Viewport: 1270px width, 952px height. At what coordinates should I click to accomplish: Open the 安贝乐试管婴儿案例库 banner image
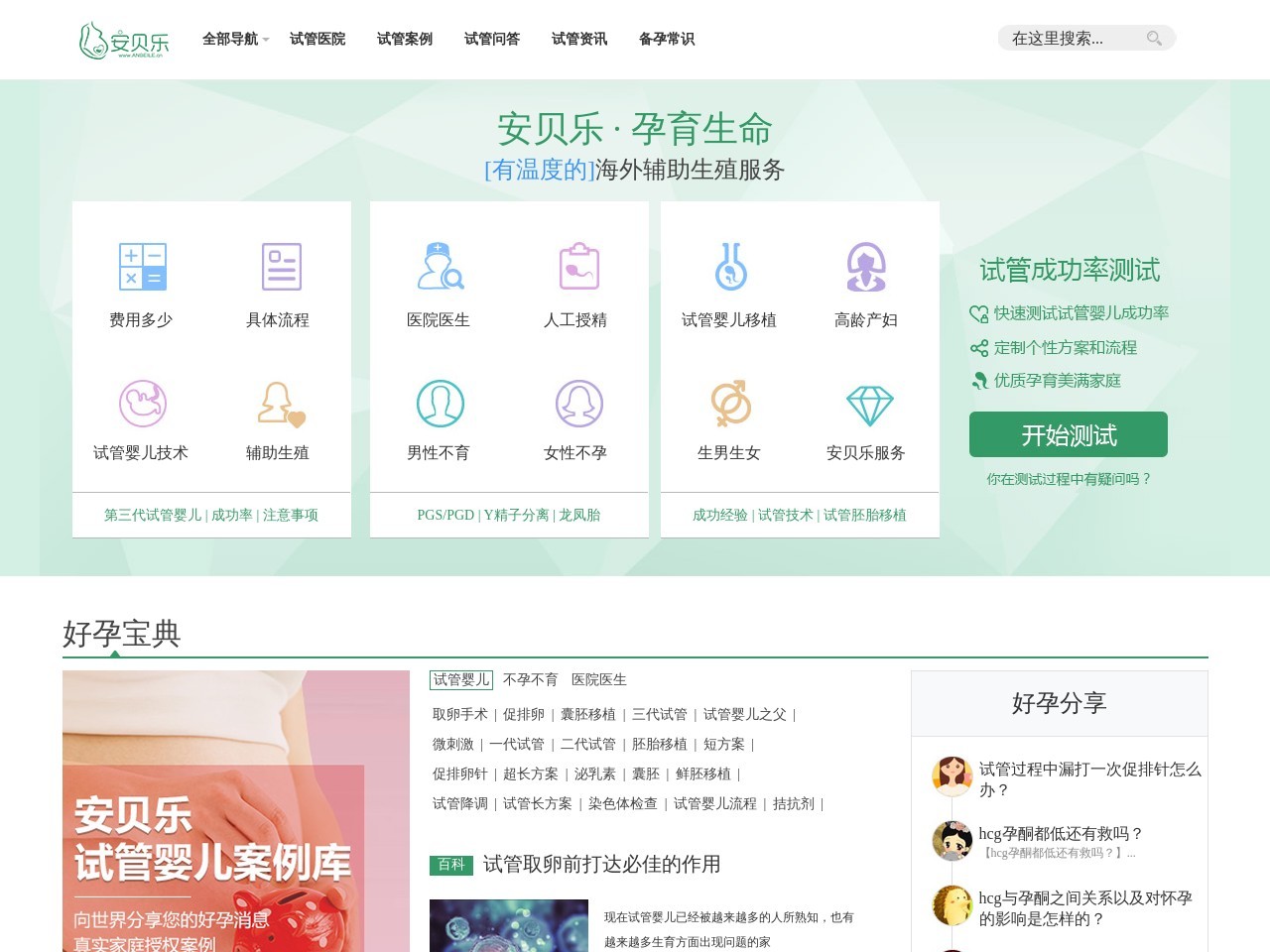click(236, 811)
